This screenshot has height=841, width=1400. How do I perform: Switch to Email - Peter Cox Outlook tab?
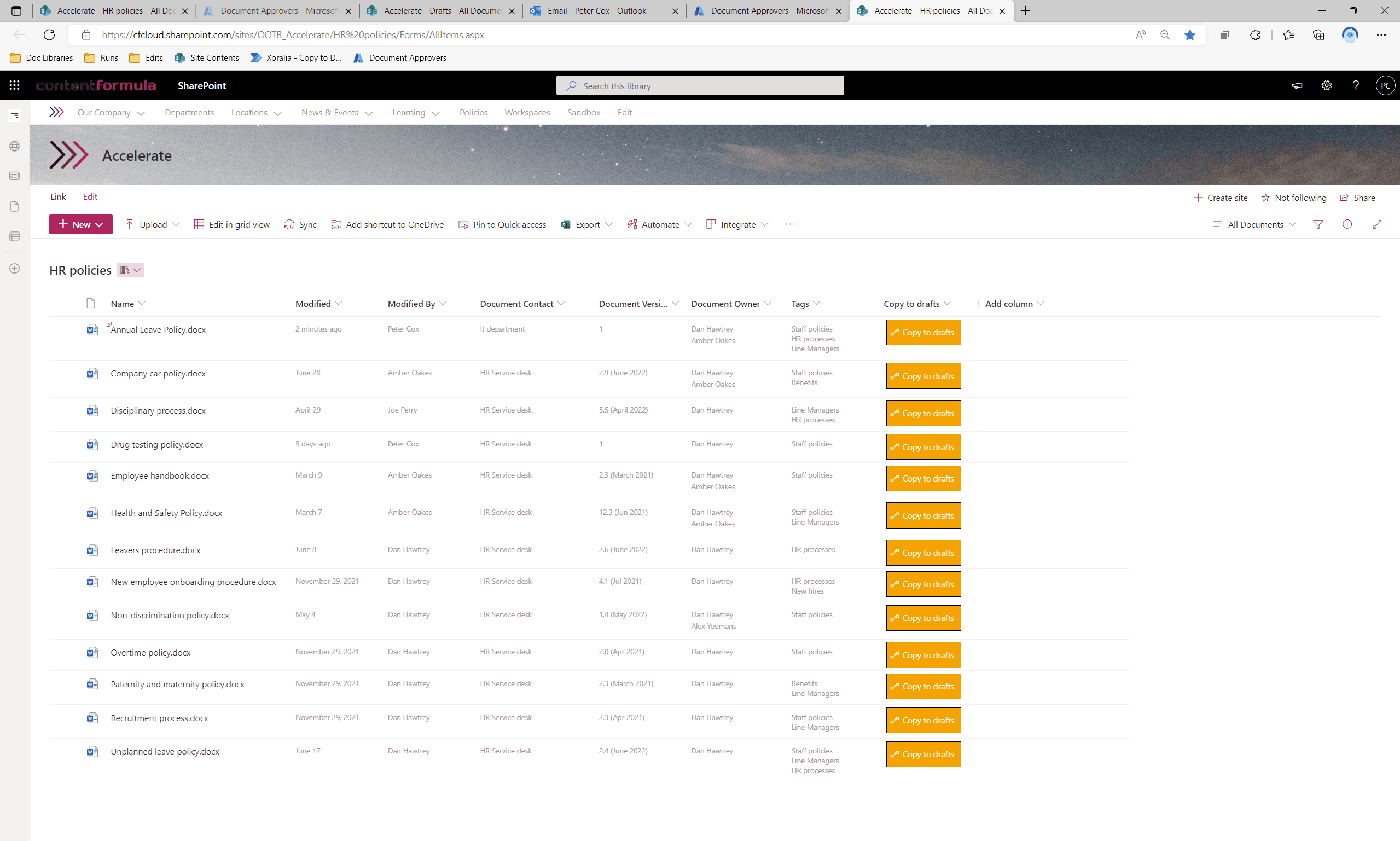click(x=603, y=11)
